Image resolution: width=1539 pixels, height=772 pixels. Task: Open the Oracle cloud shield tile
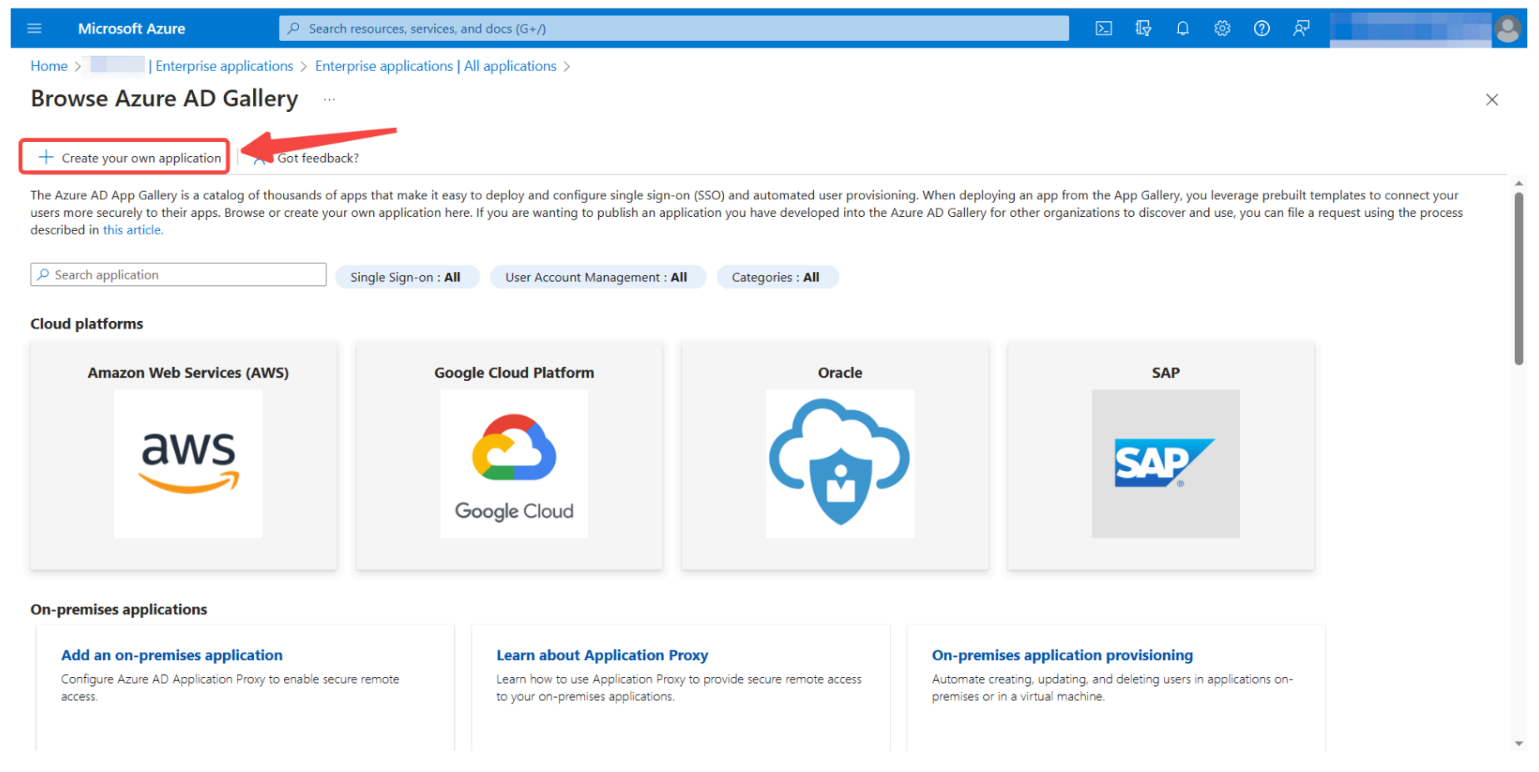click(840, 464)
